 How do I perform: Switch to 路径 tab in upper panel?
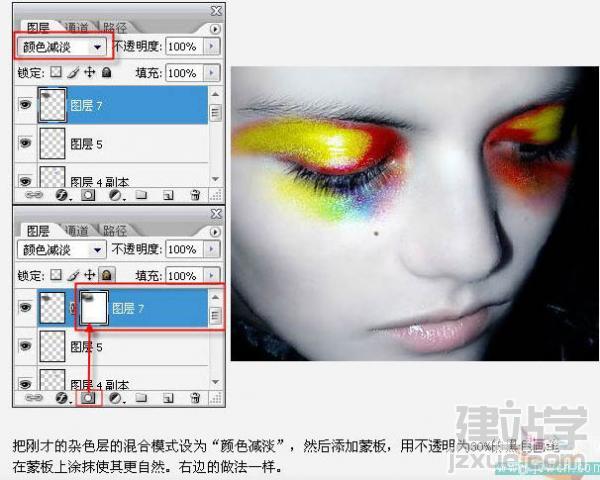pos(114,27)
